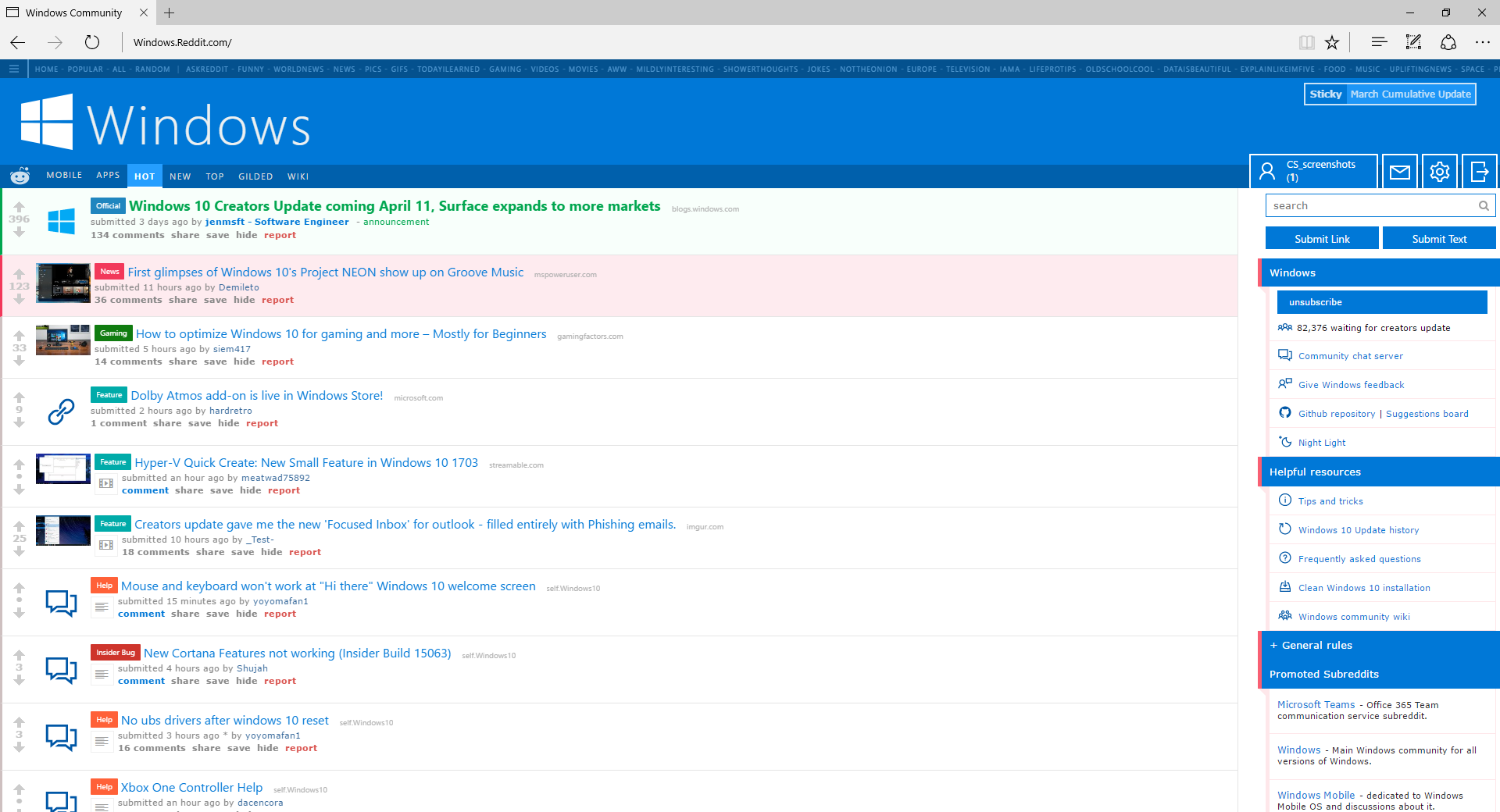Unsubscribe from the Windows subreddit

[x=1382, y=302]
